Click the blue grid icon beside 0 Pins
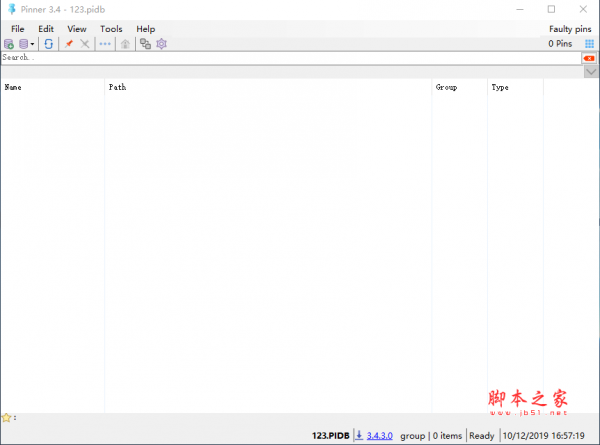This screenshot has height=445, width=600. point(589,44)
